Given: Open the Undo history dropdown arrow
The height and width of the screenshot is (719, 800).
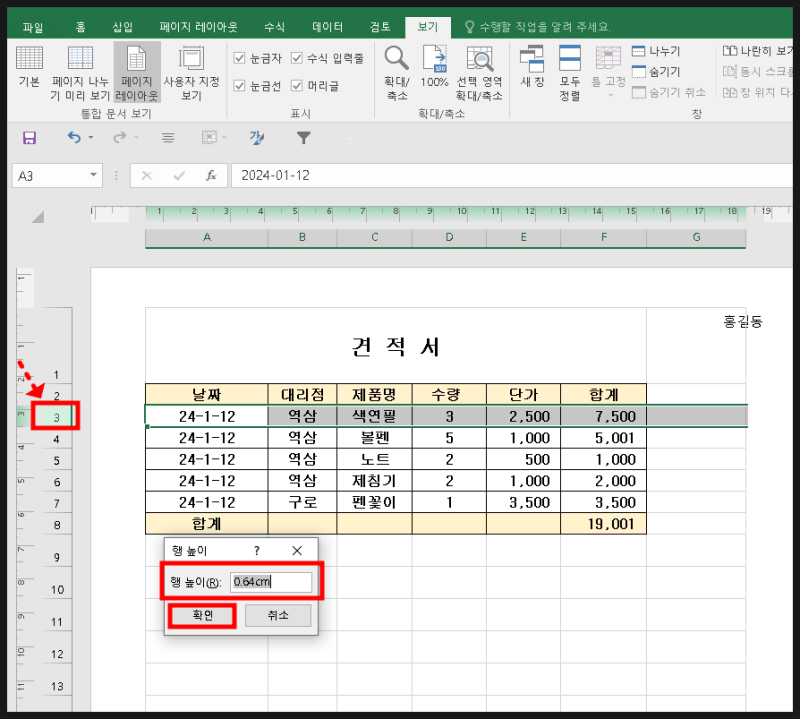Looking at the screenshot, I should 91,137.
